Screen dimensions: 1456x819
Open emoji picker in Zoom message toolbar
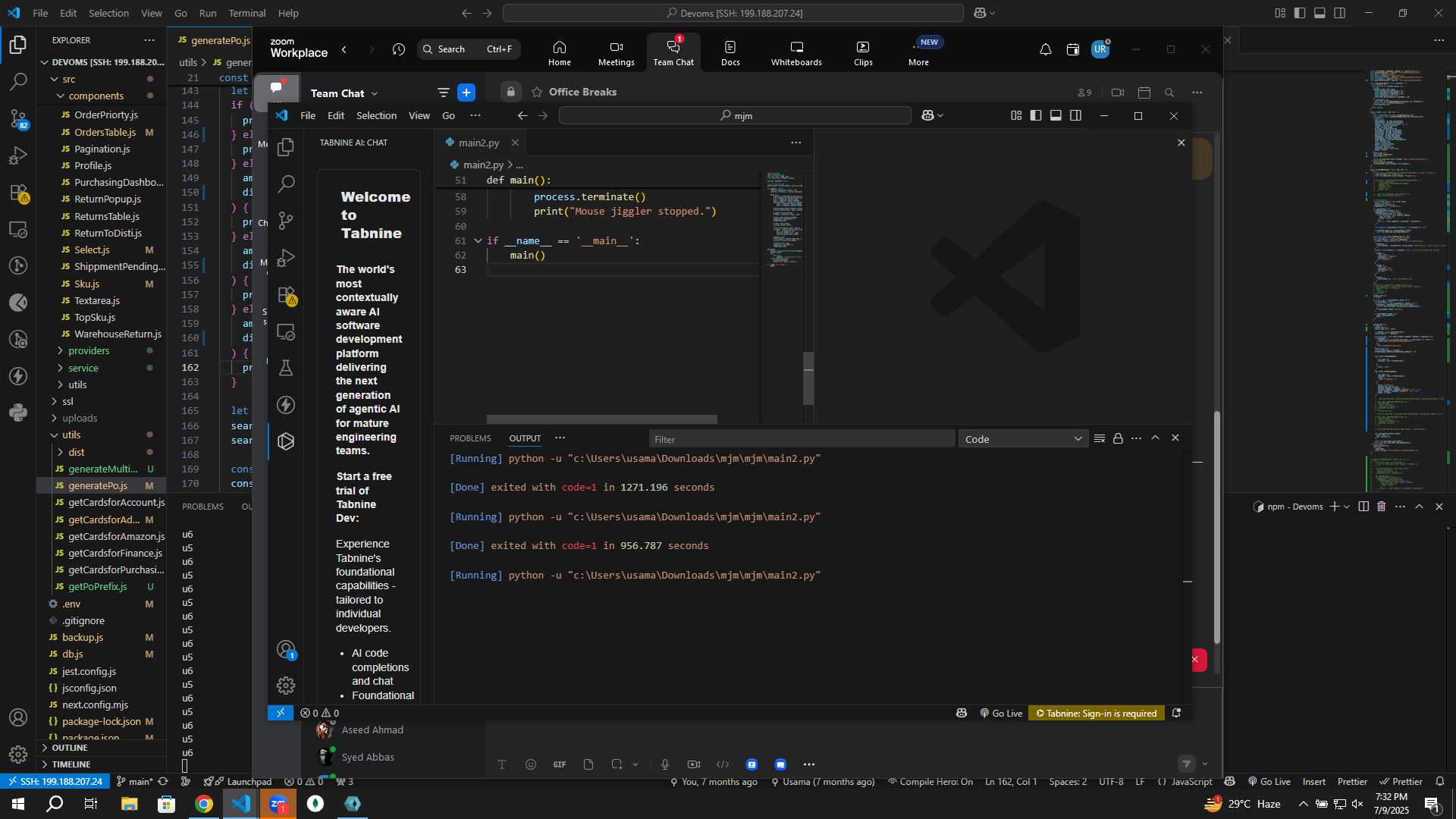531,764
